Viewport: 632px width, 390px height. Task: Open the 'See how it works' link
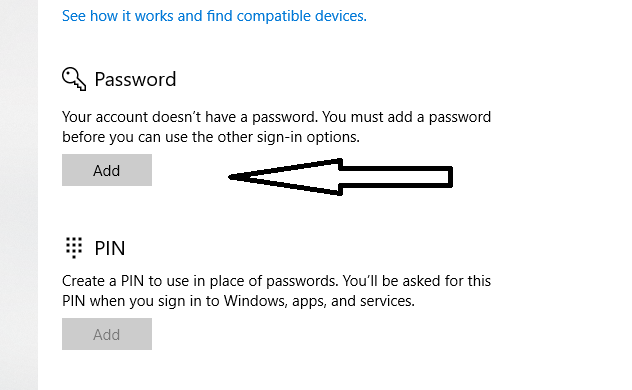(214, 16)
